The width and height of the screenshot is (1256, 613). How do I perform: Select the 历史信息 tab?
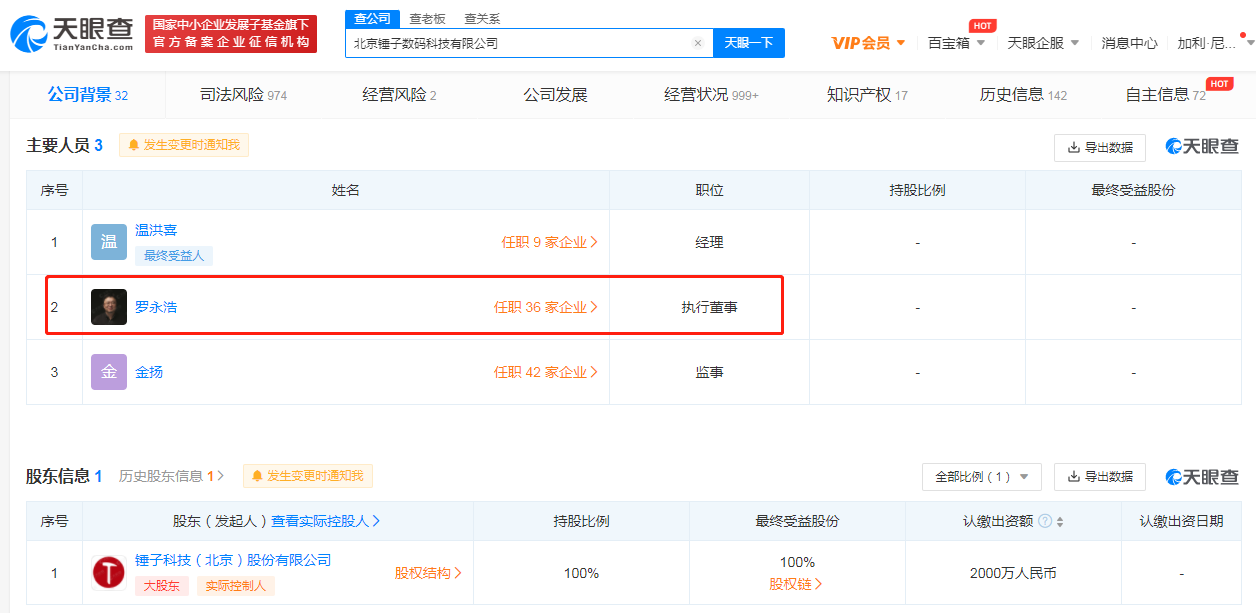point(1023,95)
